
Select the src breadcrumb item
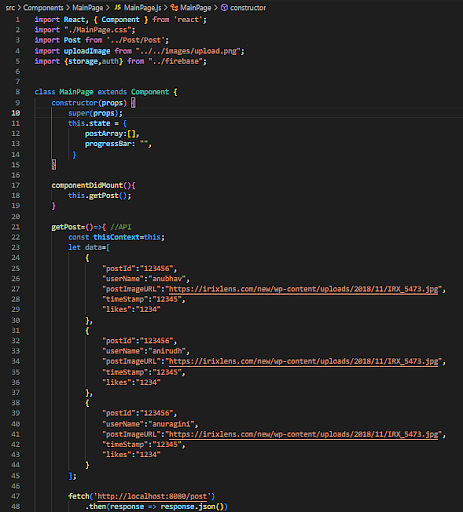pyautogui.click(x=10, y=8)
